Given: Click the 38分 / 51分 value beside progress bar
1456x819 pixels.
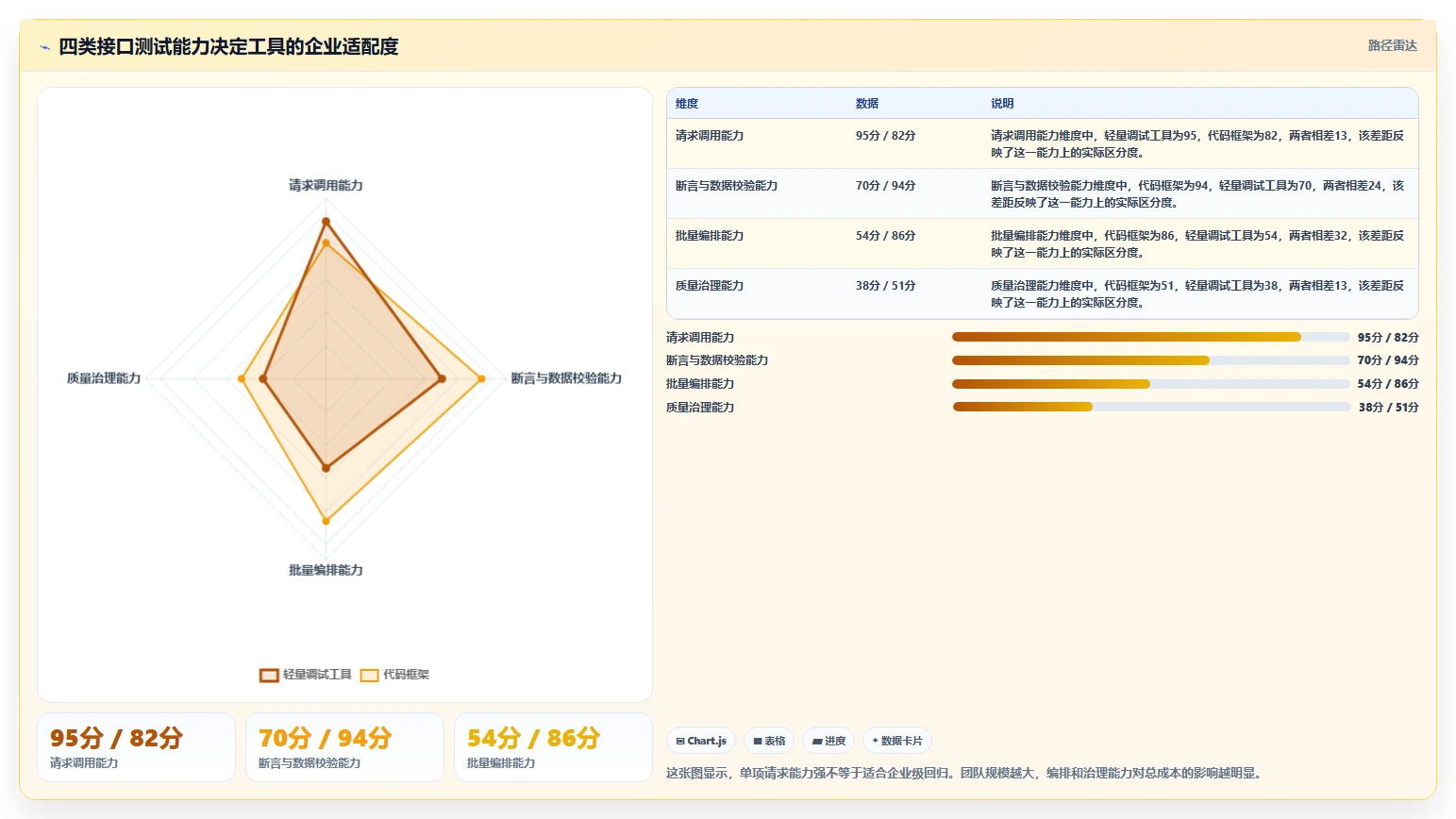Looking at the screenshot, I should 1388,408.
